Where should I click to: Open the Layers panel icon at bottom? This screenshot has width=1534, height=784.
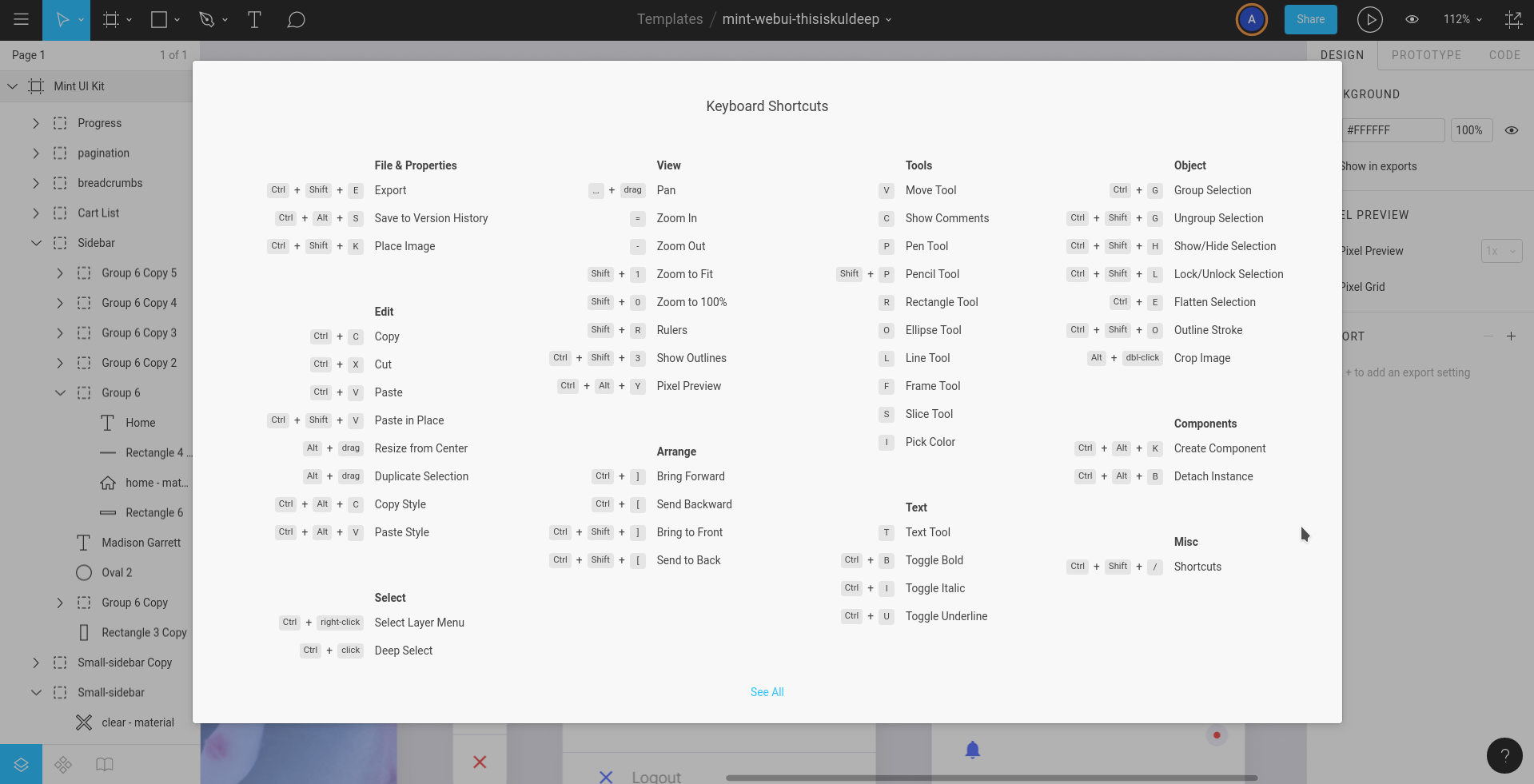21,764
